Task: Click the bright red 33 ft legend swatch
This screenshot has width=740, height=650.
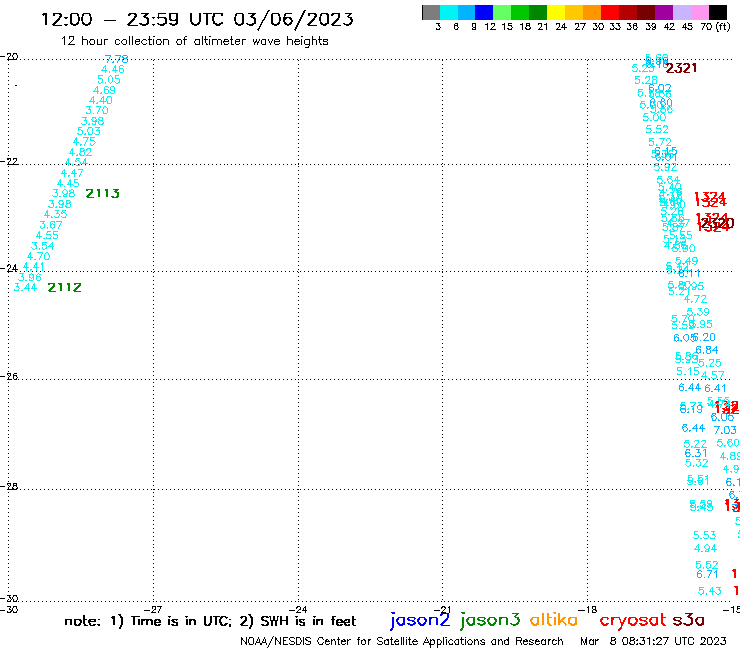Action: click(x=610, y=12)
